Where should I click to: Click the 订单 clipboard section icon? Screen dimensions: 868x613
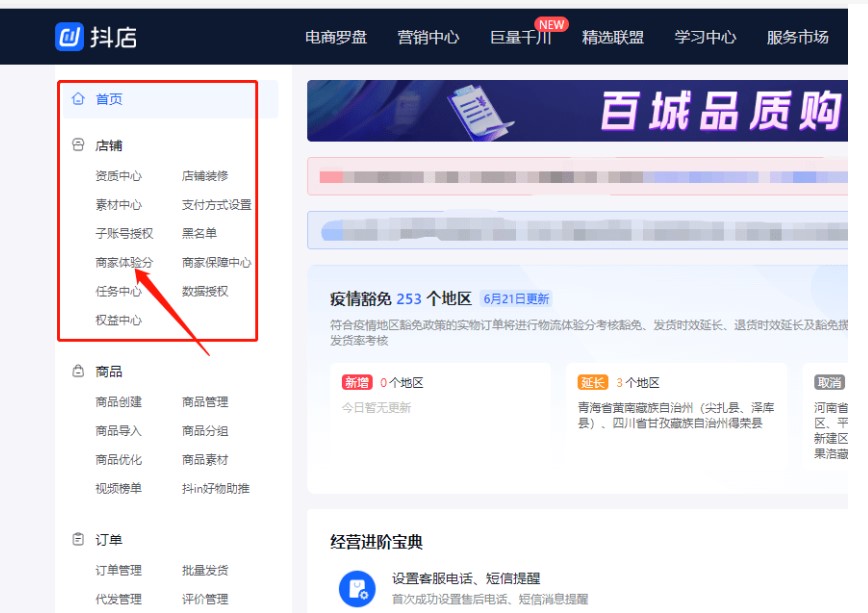click(x=78, y=539)
